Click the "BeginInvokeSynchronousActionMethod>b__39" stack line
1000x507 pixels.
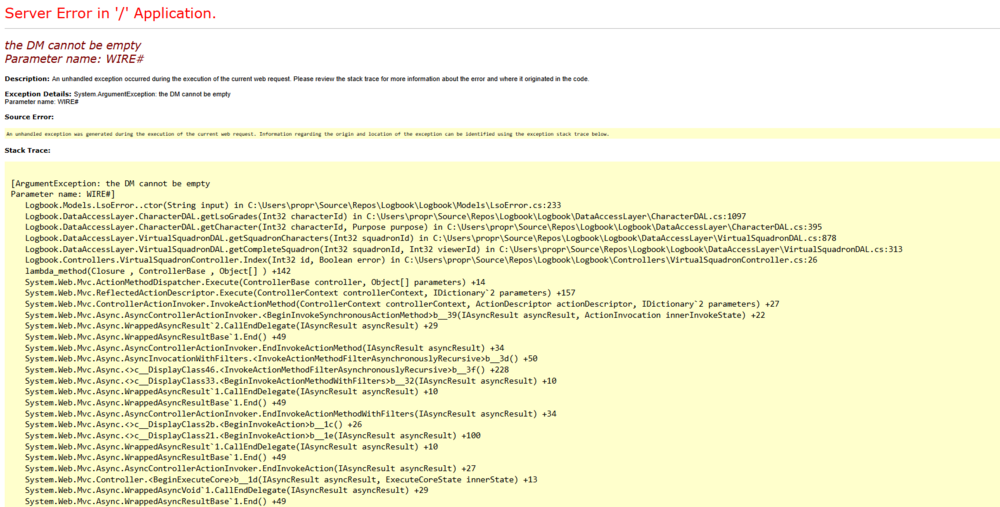(395, 315)
